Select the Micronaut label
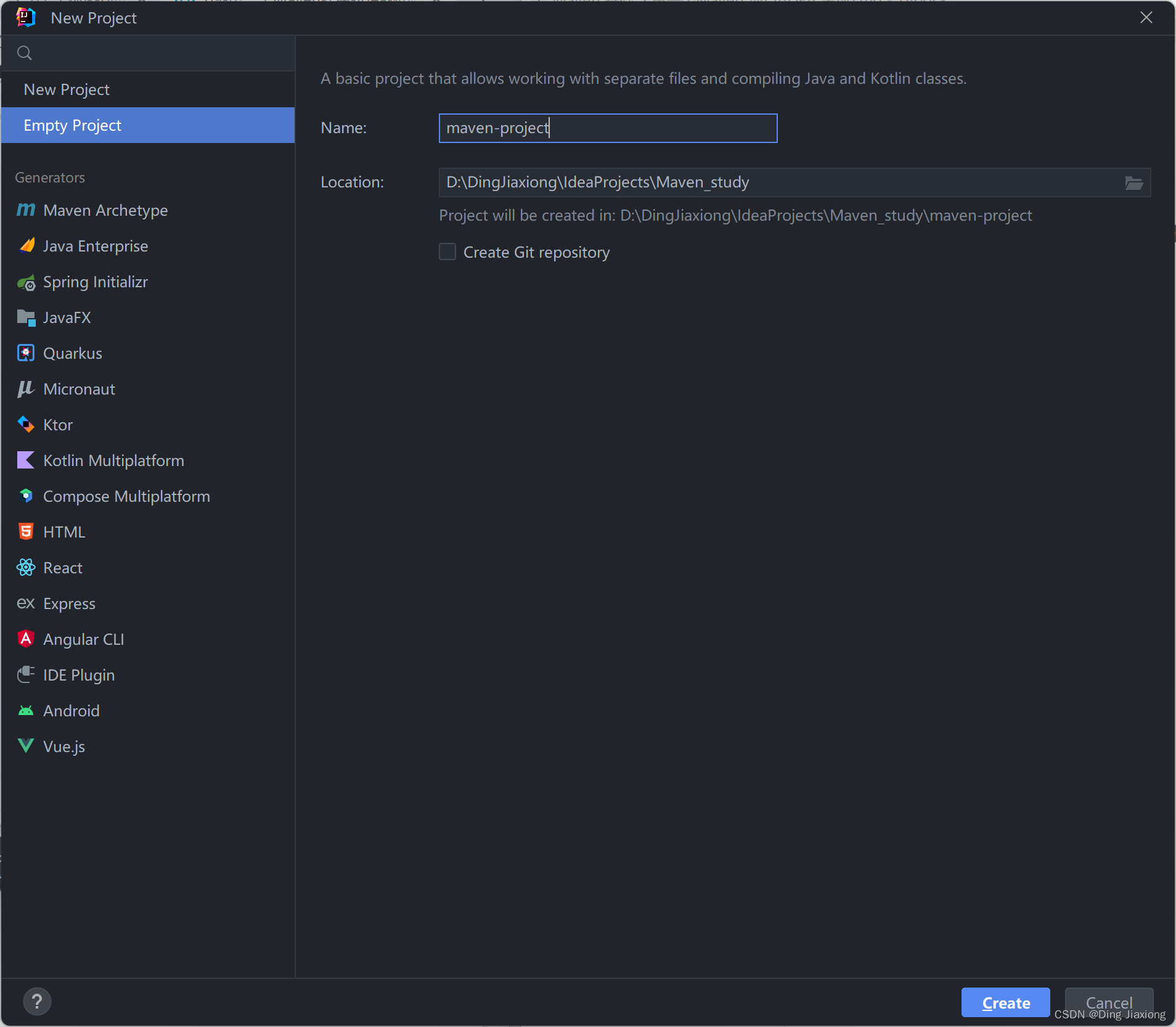 coord(80,389)
